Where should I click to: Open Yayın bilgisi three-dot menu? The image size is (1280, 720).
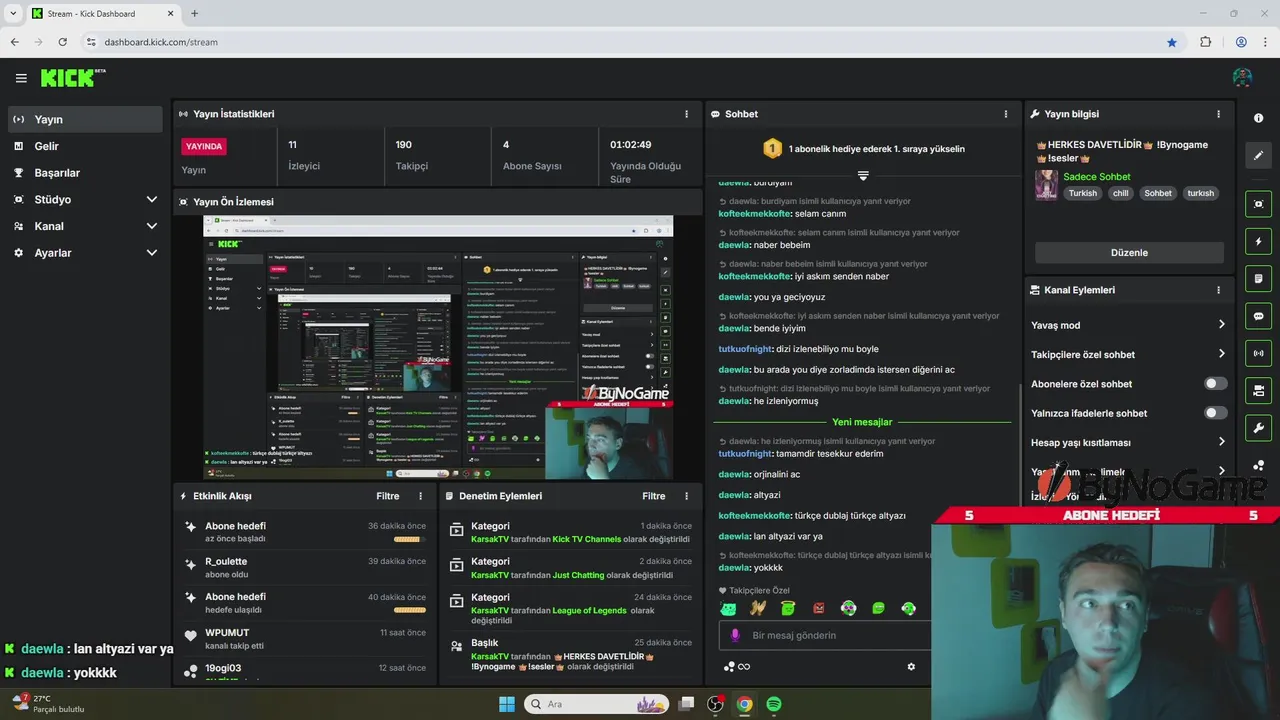(x=1218, y=114)
